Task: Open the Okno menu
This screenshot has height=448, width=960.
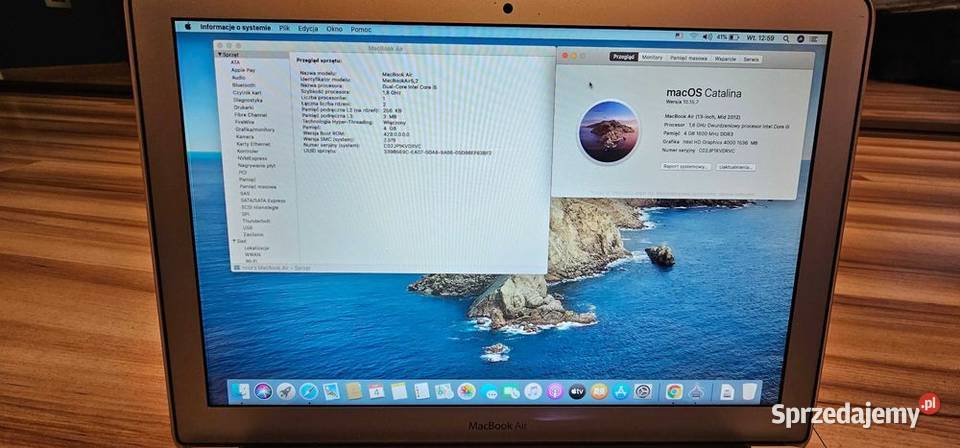Action: tap(334, 29)
